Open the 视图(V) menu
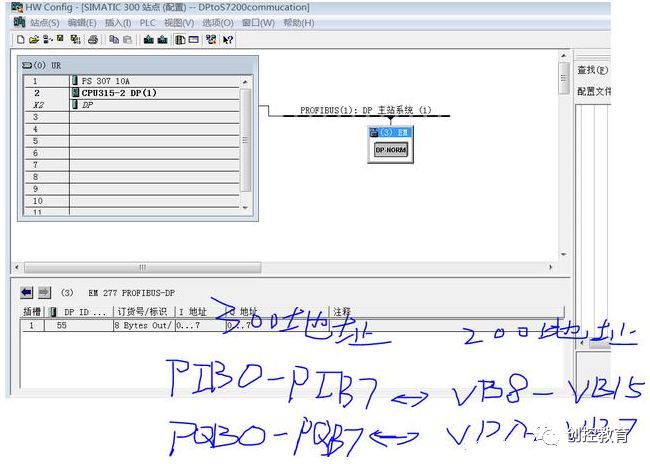The height and width of the screenshot is (464, 650). pos(180,23)
